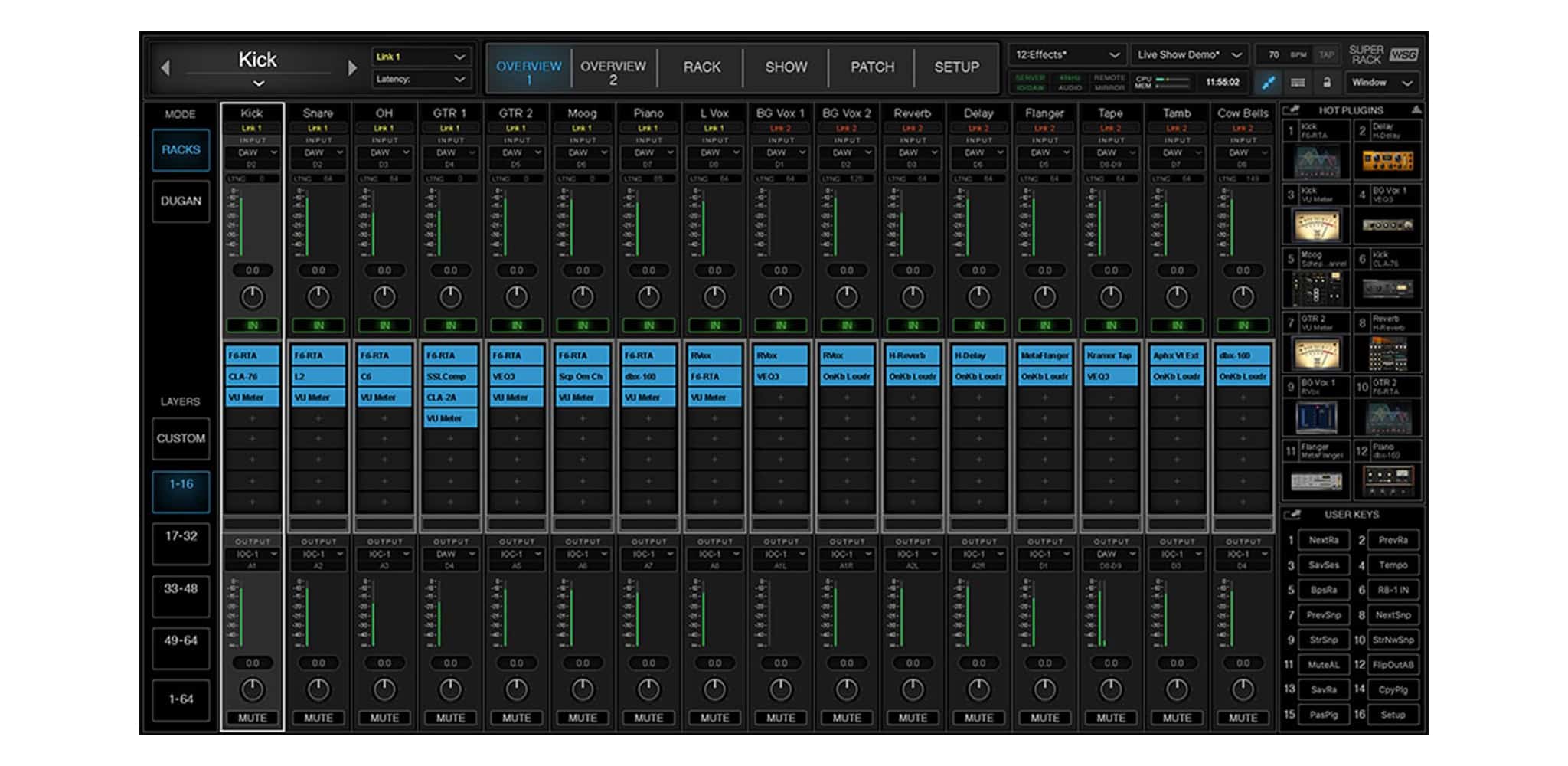The height and width of the screenshot is (766, 1568).
Task: Open the Live Show Demo session dropdown
Action: click(1191, 54)
